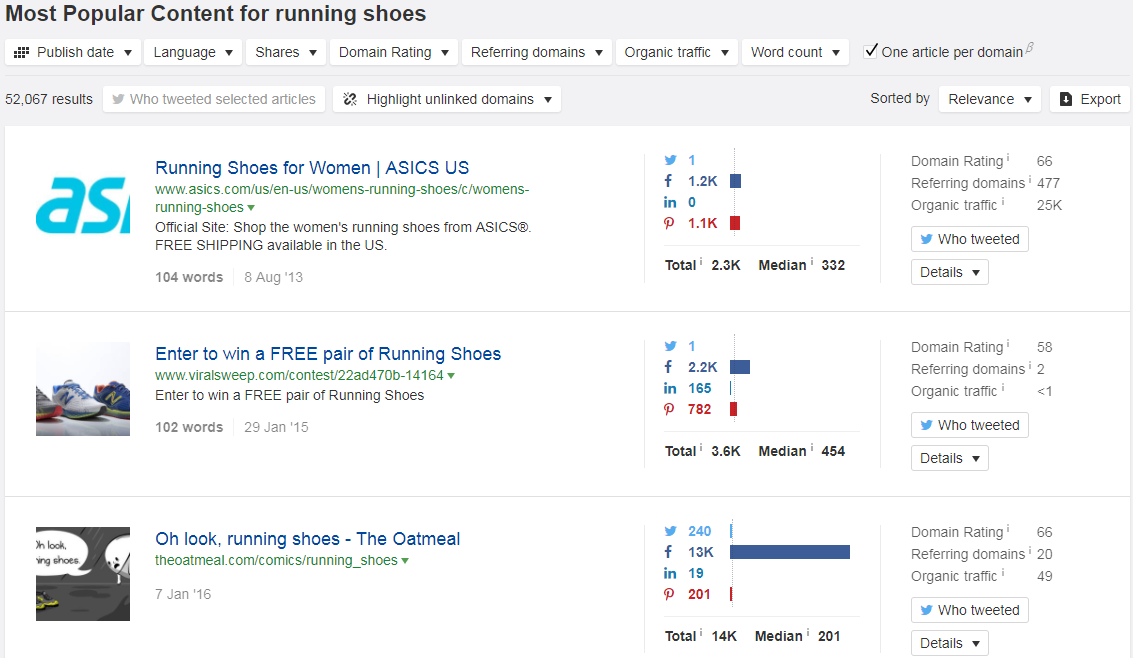
Task: Click the Export download icon
Action: point(1066,99)
